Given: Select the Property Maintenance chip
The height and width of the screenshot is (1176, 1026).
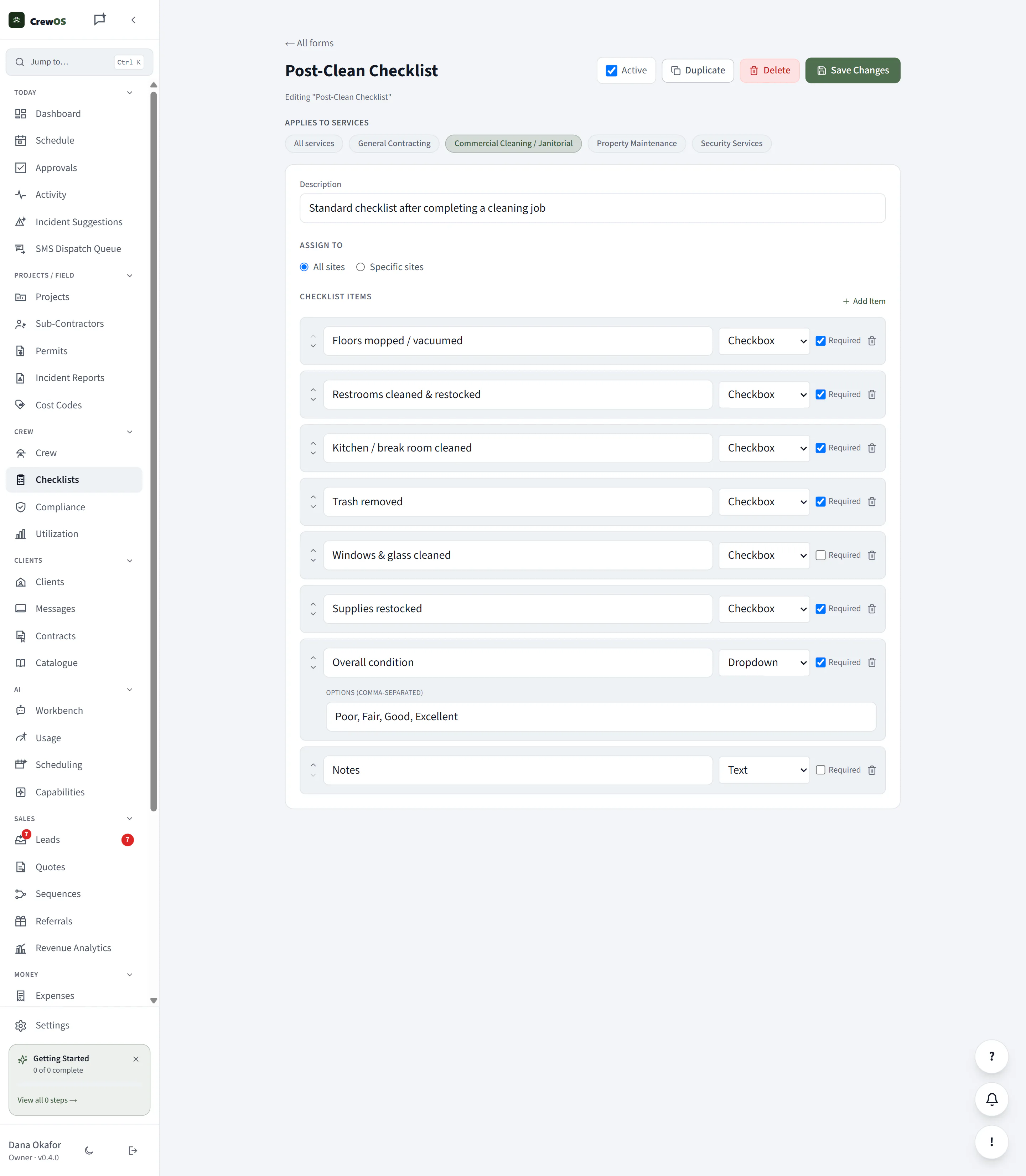Looking at the screenshot, I should tap(636, 144).
